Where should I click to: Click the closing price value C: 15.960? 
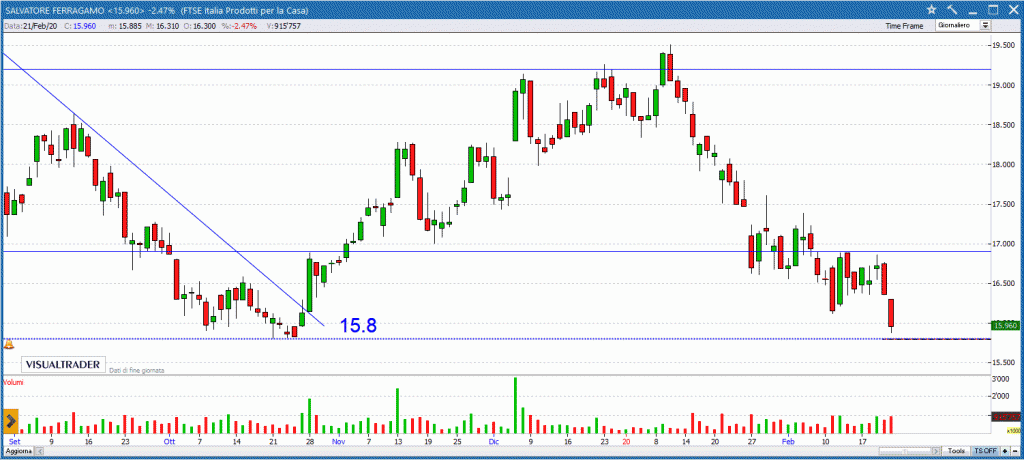[x=82, y=25]
